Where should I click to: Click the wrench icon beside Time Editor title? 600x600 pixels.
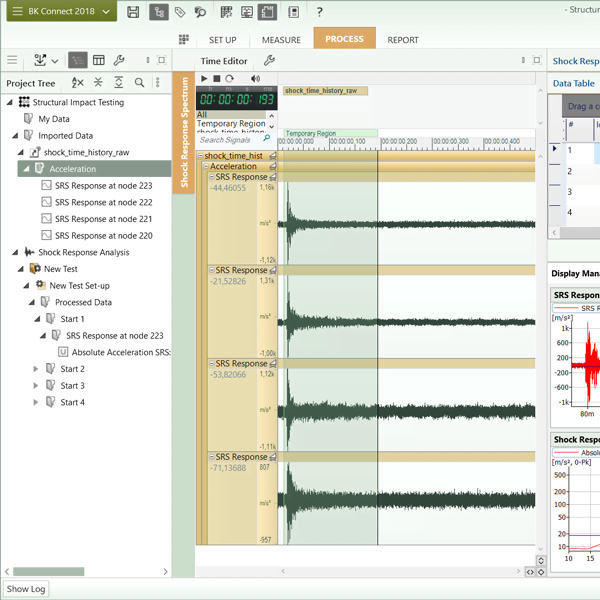269,61
